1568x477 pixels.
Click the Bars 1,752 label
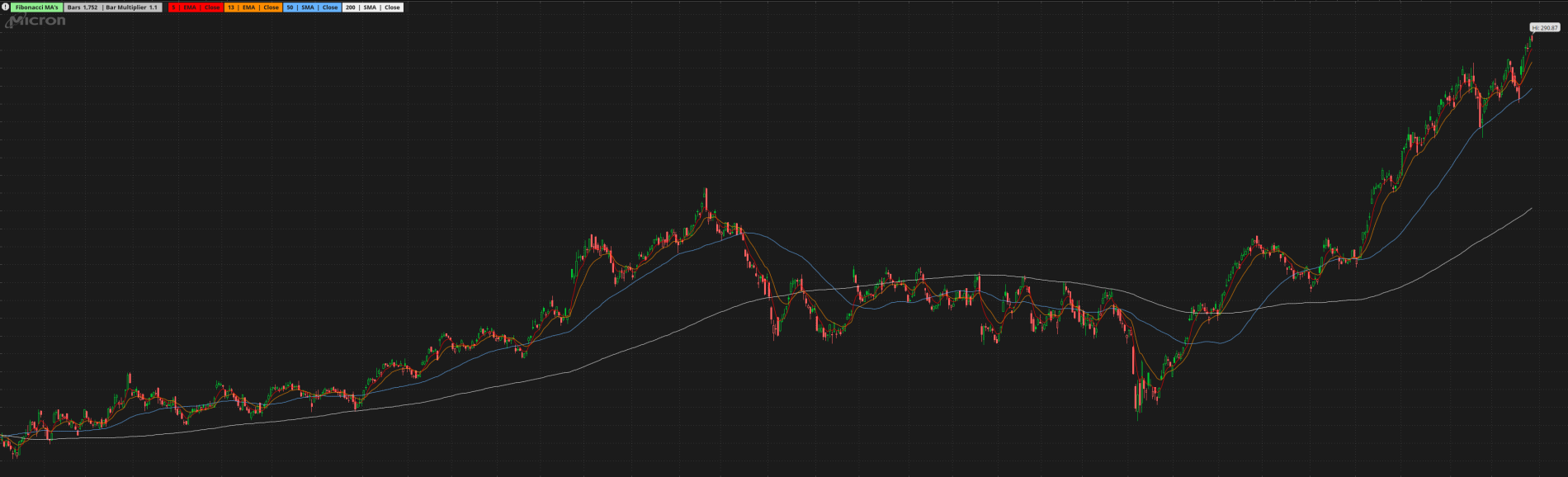[x=83, y=7]
